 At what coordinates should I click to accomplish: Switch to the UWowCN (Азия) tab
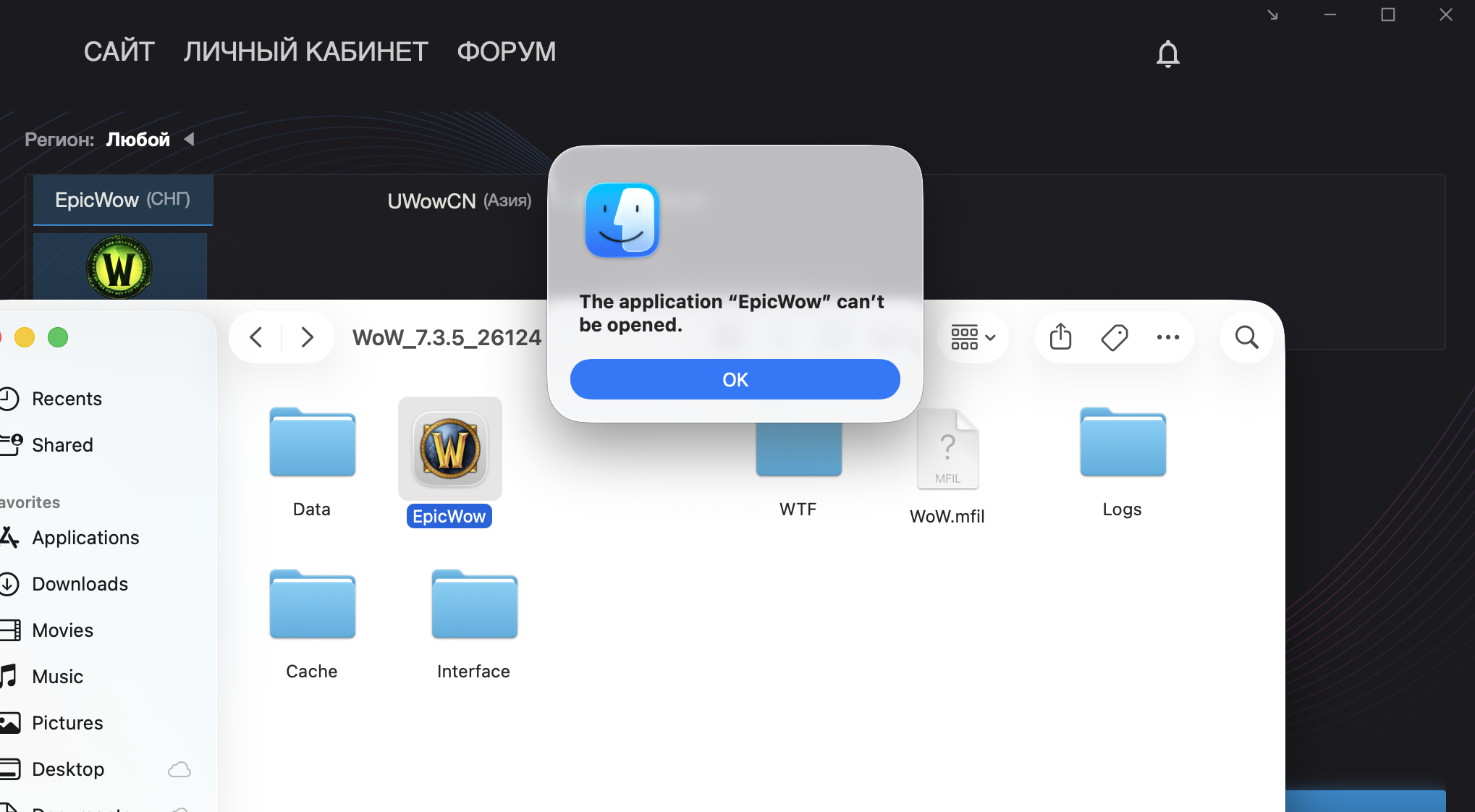(459, 200)
